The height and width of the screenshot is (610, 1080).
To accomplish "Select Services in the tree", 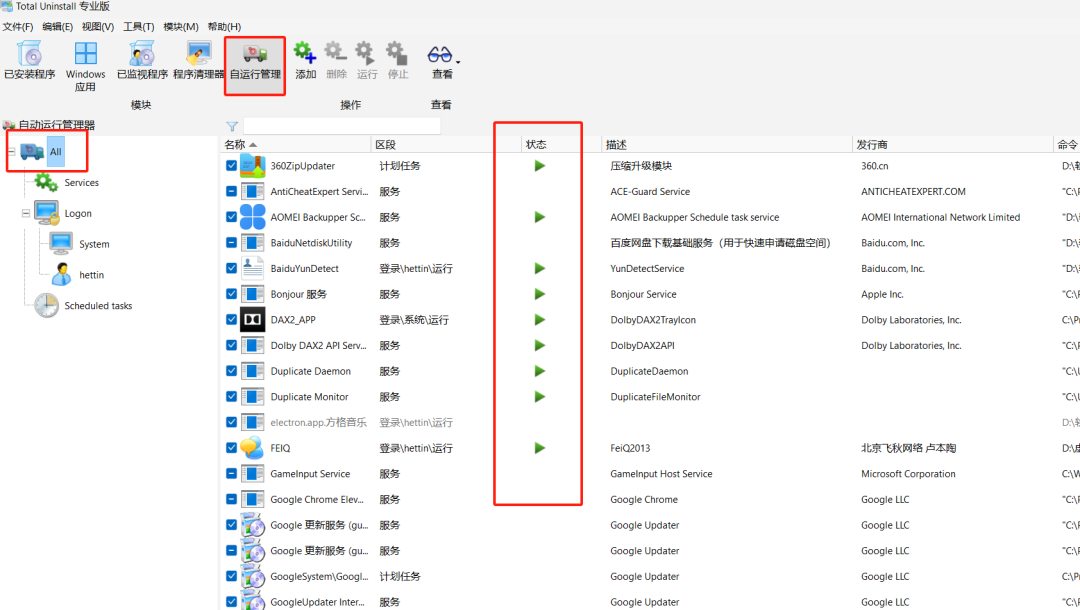I will (81, 182).
